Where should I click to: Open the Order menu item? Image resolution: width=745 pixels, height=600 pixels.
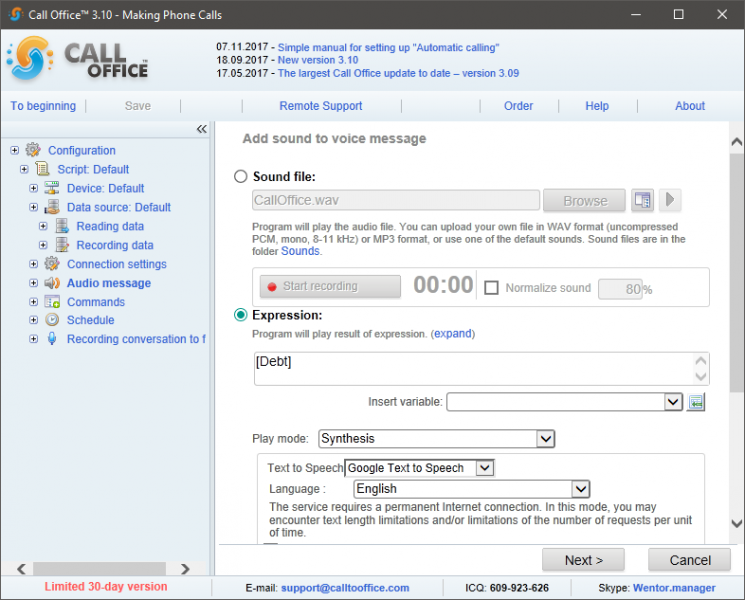coord(518,106)
